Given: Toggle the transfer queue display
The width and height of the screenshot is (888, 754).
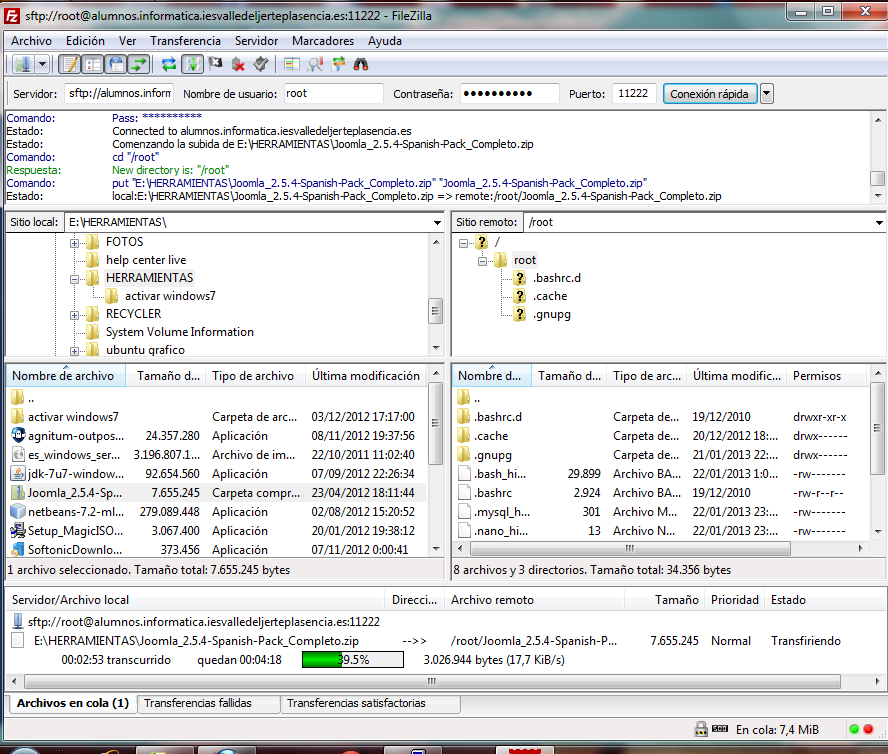Looking at the screenshot, I should [x=139, y=64].
